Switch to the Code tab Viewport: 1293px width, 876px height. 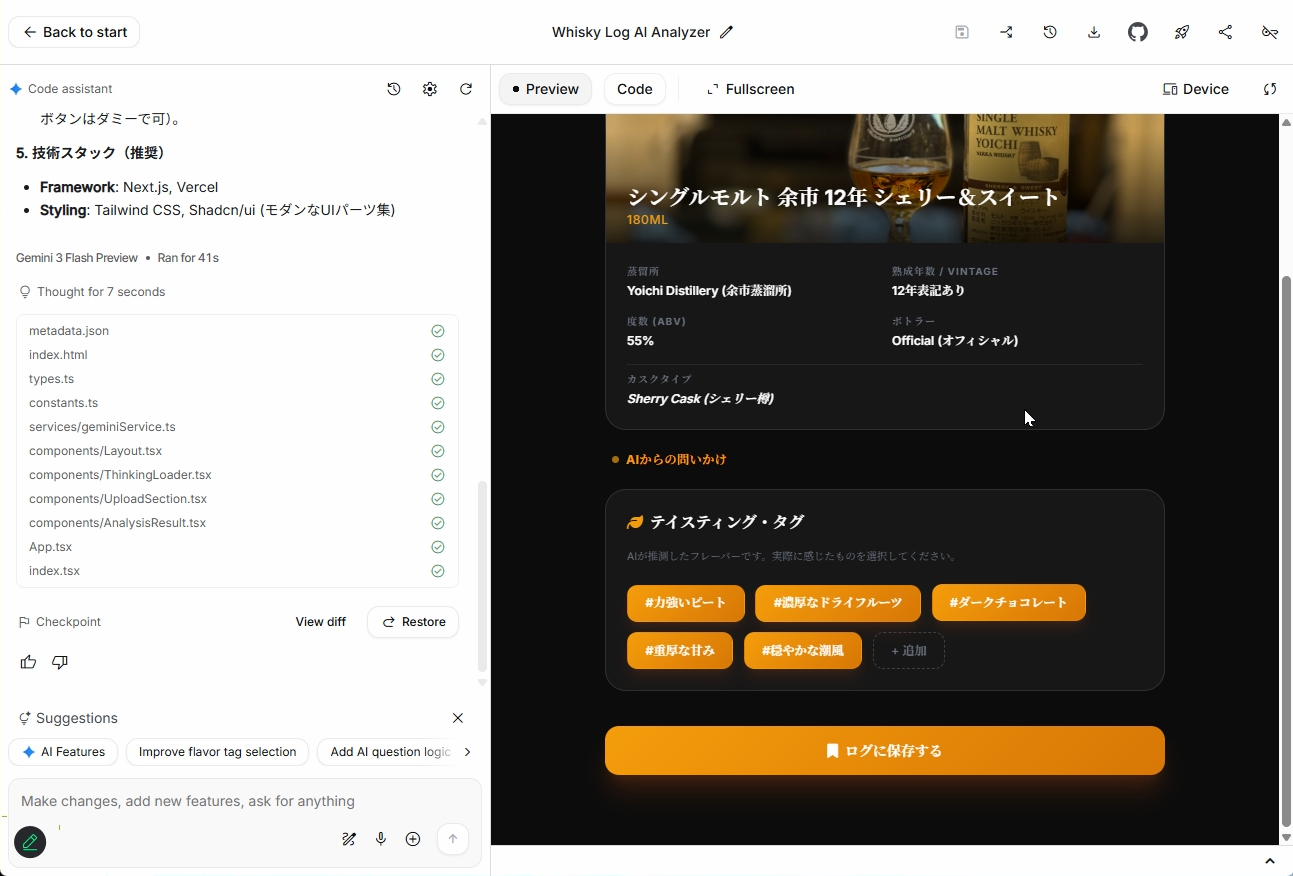click(x=634, y=89)
